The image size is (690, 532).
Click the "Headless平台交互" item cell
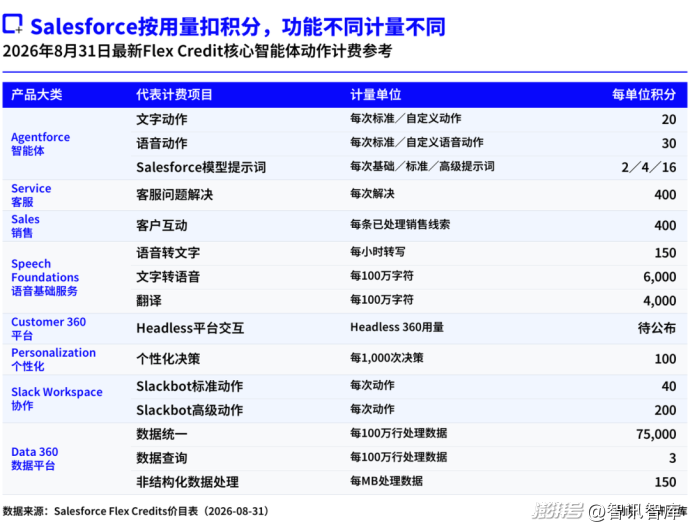click(x=190, y=328)
